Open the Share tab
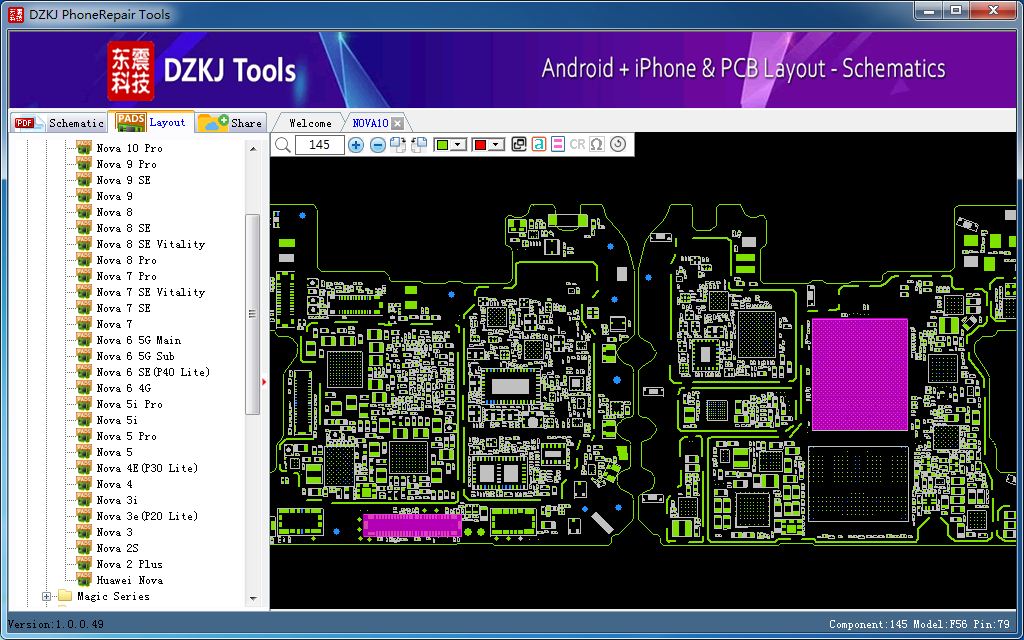This screenshot has height=640, width=1024. click(231, 123)
